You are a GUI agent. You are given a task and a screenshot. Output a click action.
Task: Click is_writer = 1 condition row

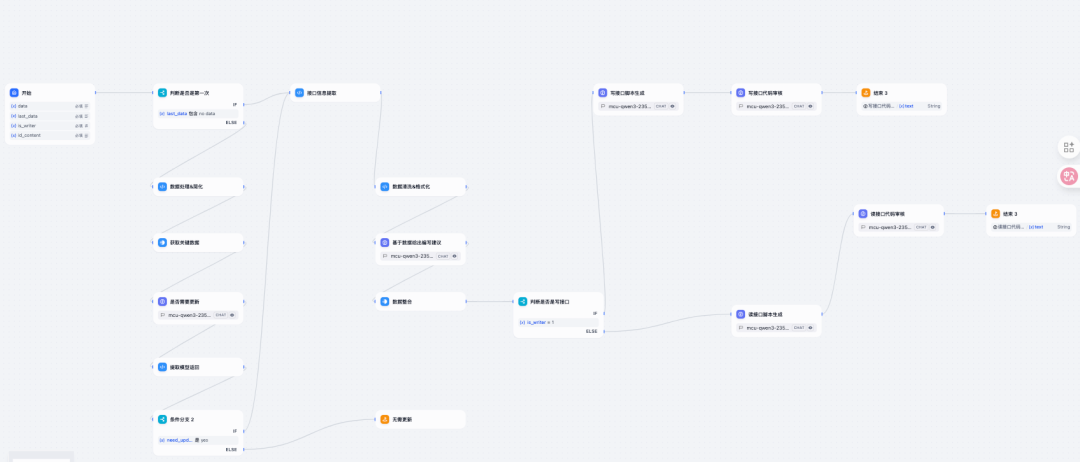558,322
